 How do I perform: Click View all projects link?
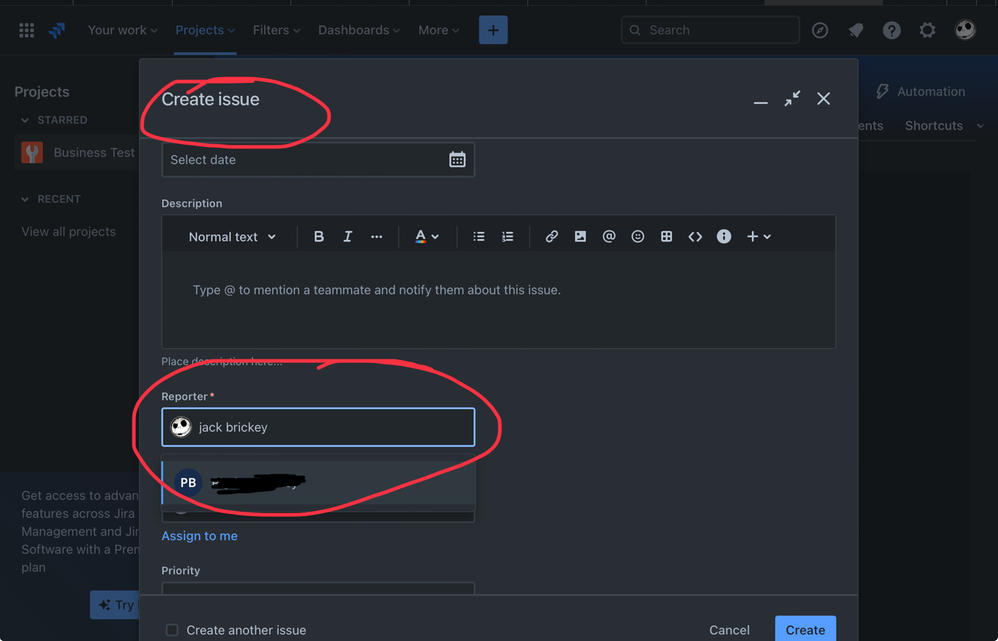coord(69,232)
